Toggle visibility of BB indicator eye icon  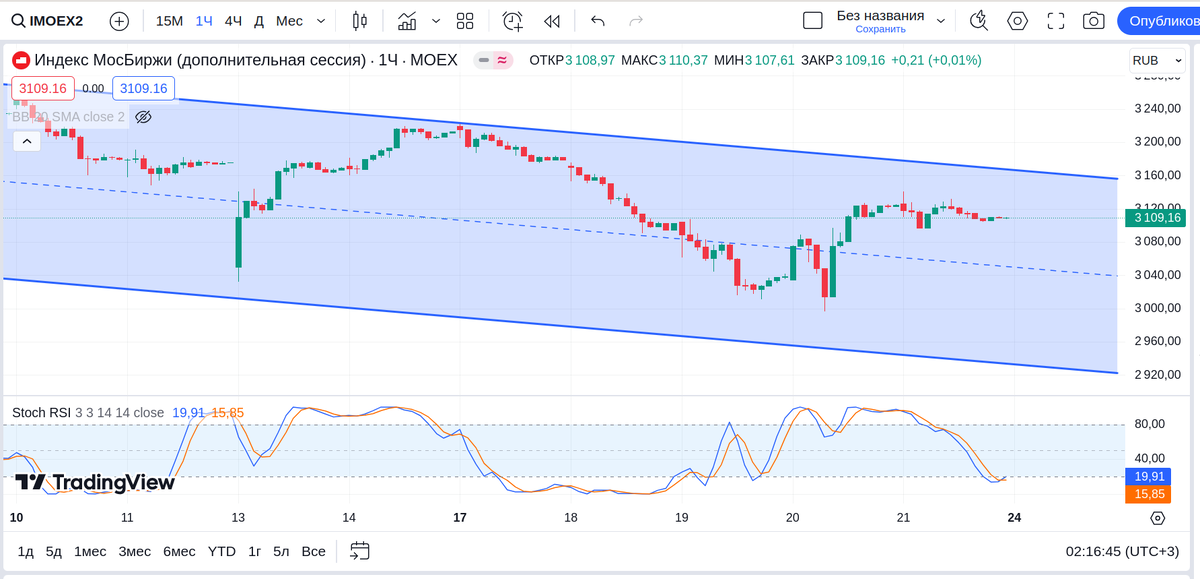[143, 117]
